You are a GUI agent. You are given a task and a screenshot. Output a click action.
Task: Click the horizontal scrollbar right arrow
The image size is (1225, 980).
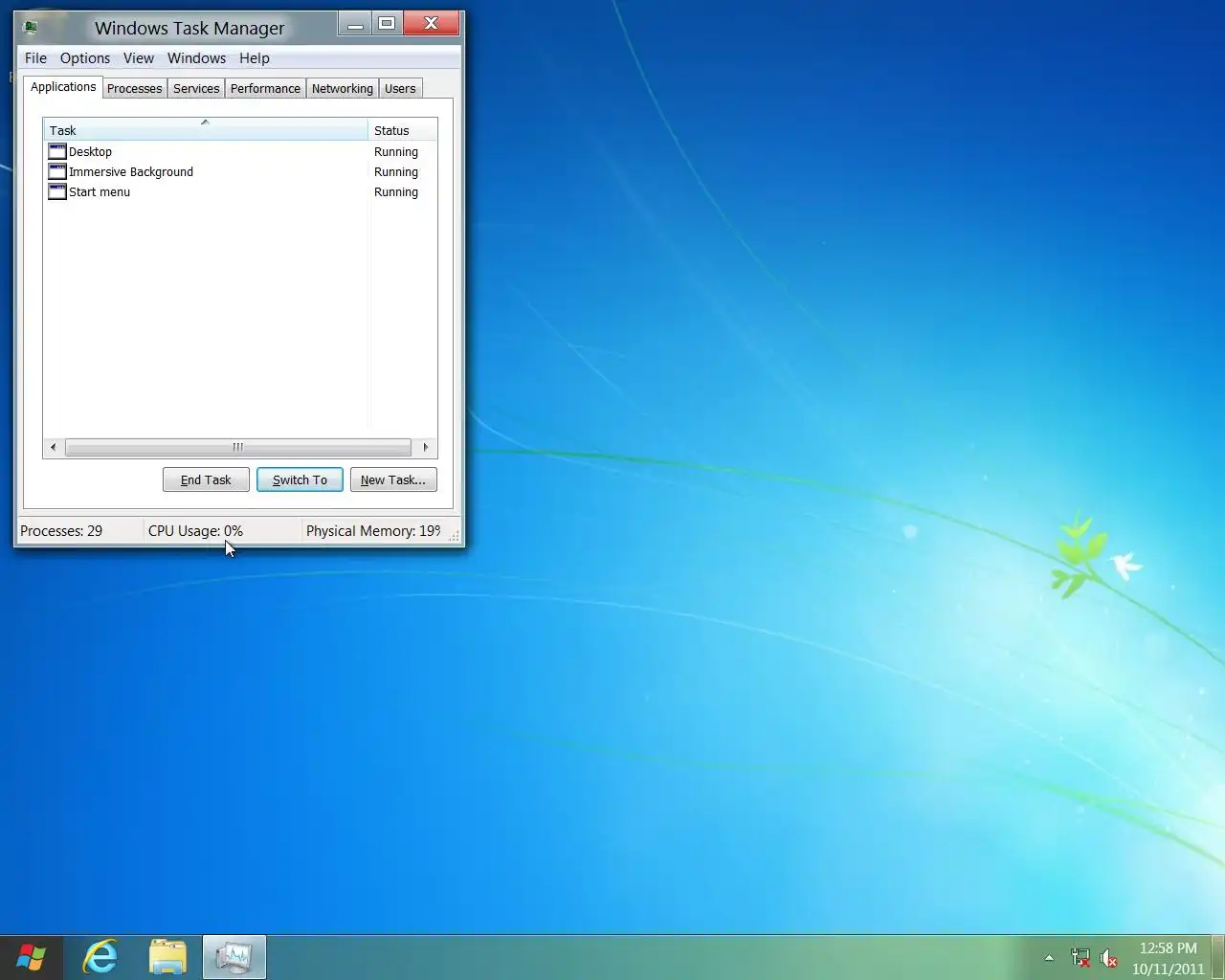[426, 447]
